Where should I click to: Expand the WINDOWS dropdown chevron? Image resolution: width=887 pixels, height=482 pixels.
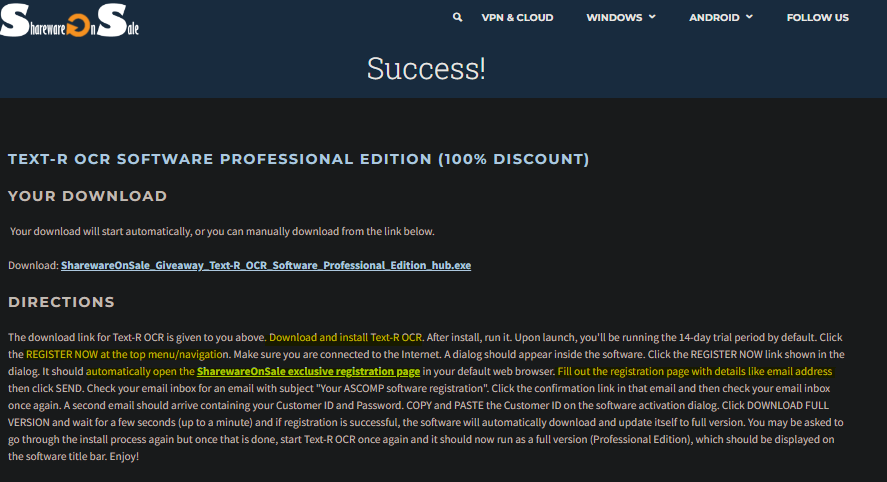652,17
